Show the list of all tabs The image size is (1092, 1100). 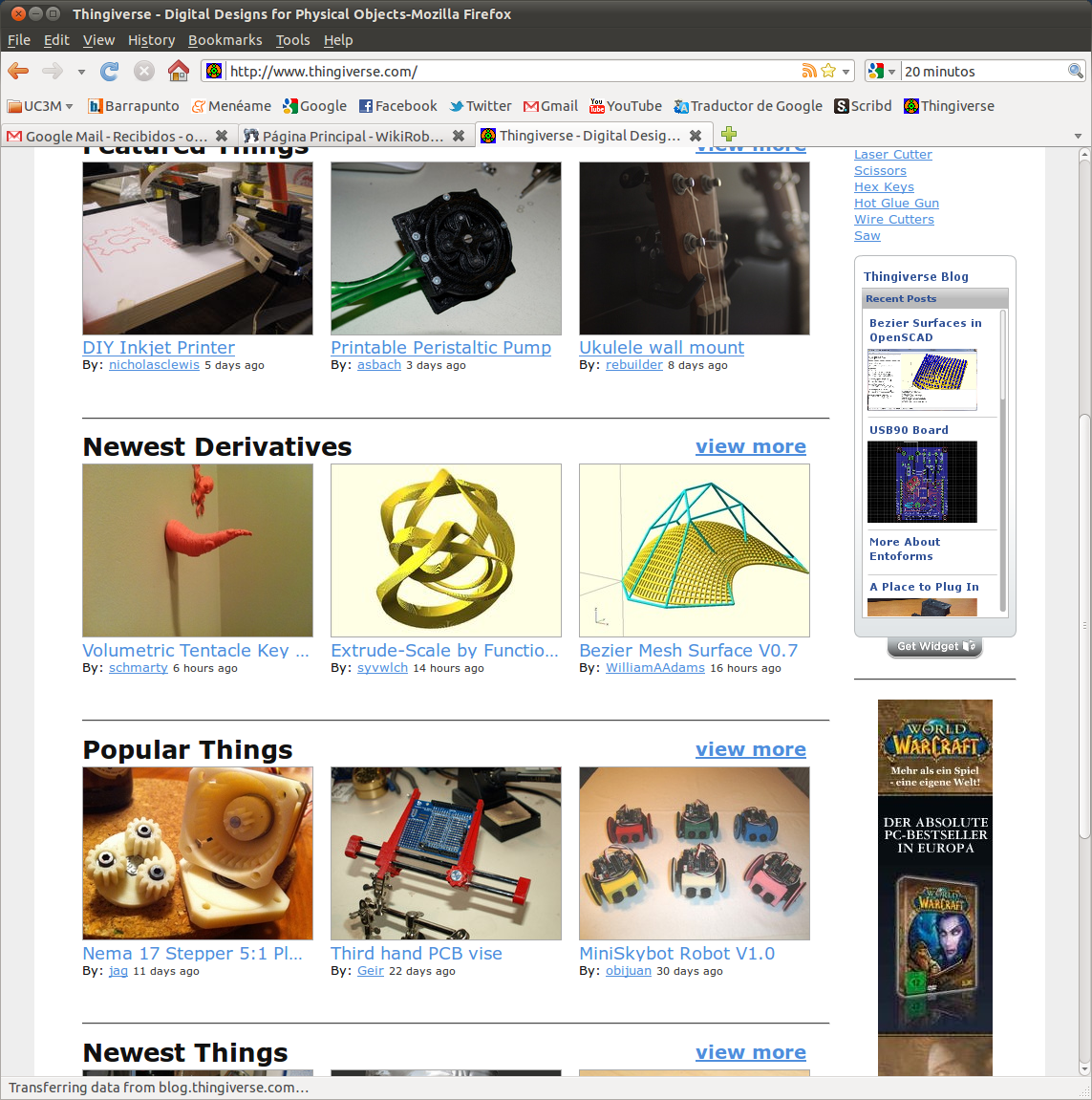[x=1078, y=136]
